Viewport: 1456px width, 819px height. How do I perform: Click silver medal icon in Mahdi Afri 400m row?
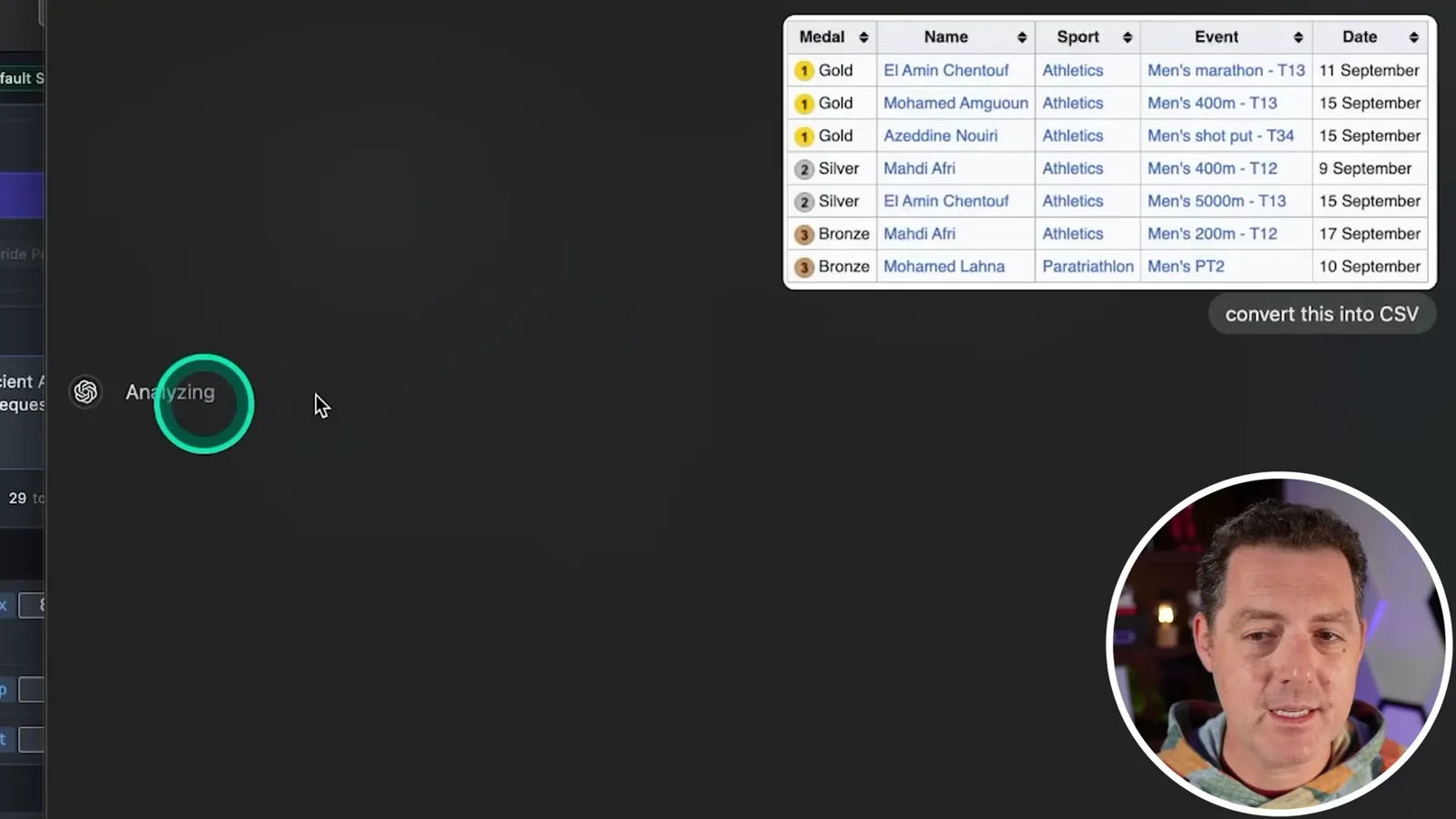(x=804, y=169)
